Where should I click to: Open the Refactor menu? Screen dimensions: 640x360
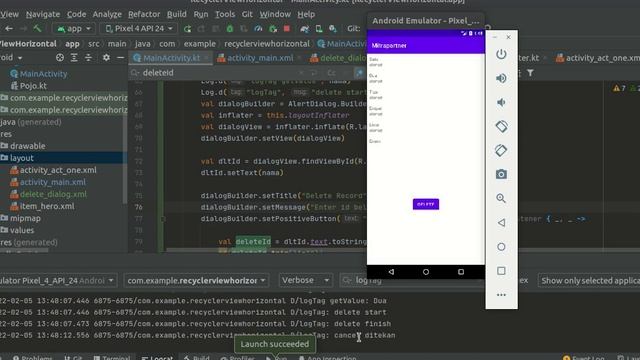point(144,14)
